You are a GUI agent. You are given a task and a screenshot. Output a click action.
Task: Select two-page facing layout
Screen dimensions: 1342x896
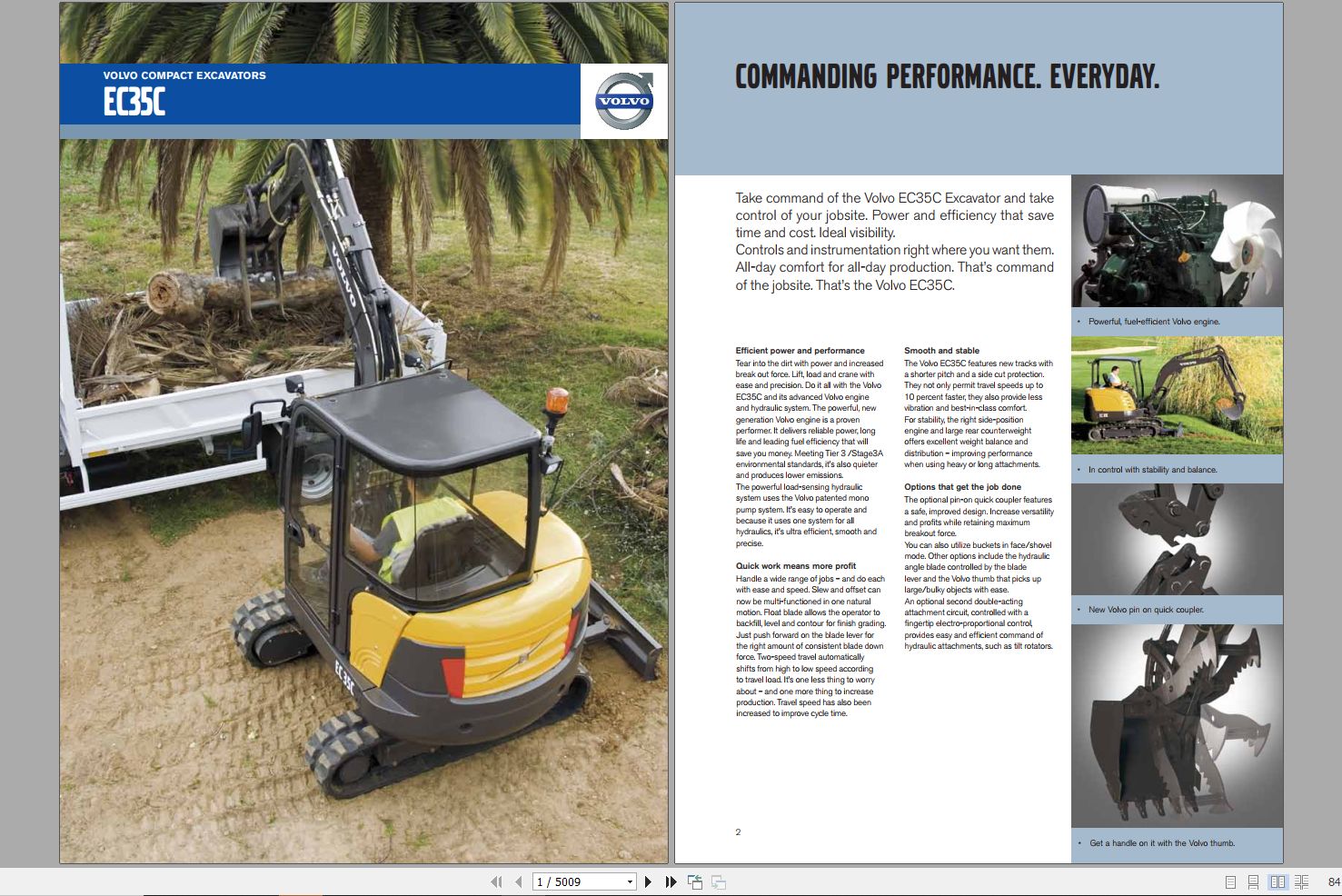click(x=1278, y=881)
